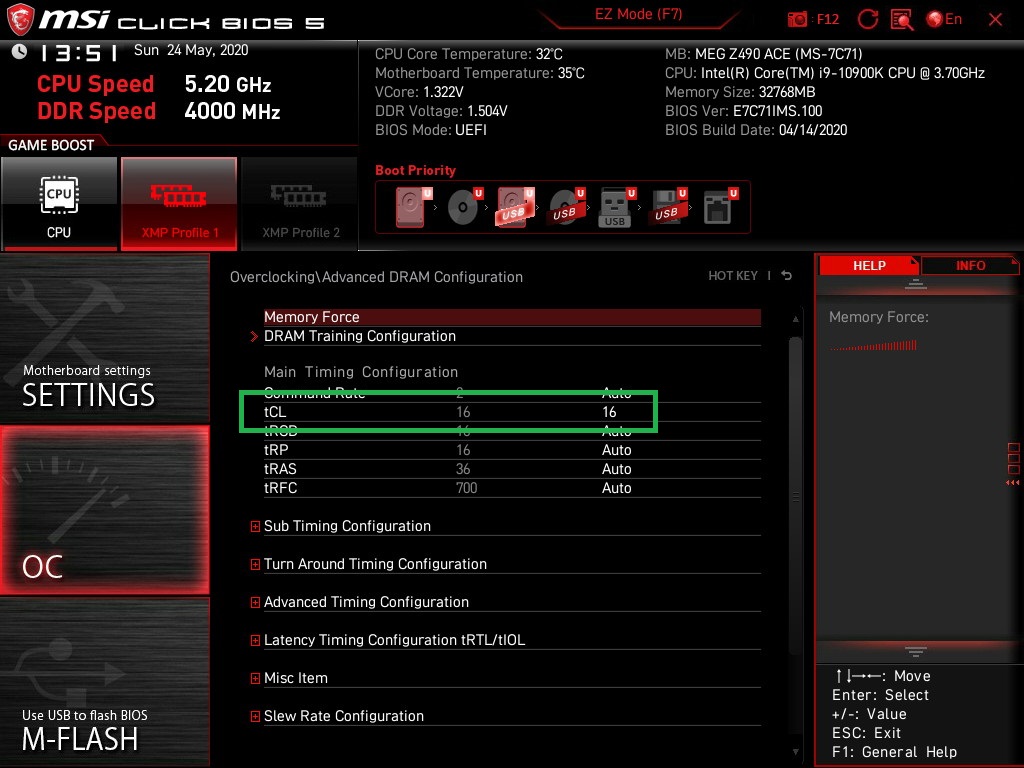Screen dimensions: 1024x768
Task: Click the triple-arrow icon at right screen edge
Action: (1012, 483)
